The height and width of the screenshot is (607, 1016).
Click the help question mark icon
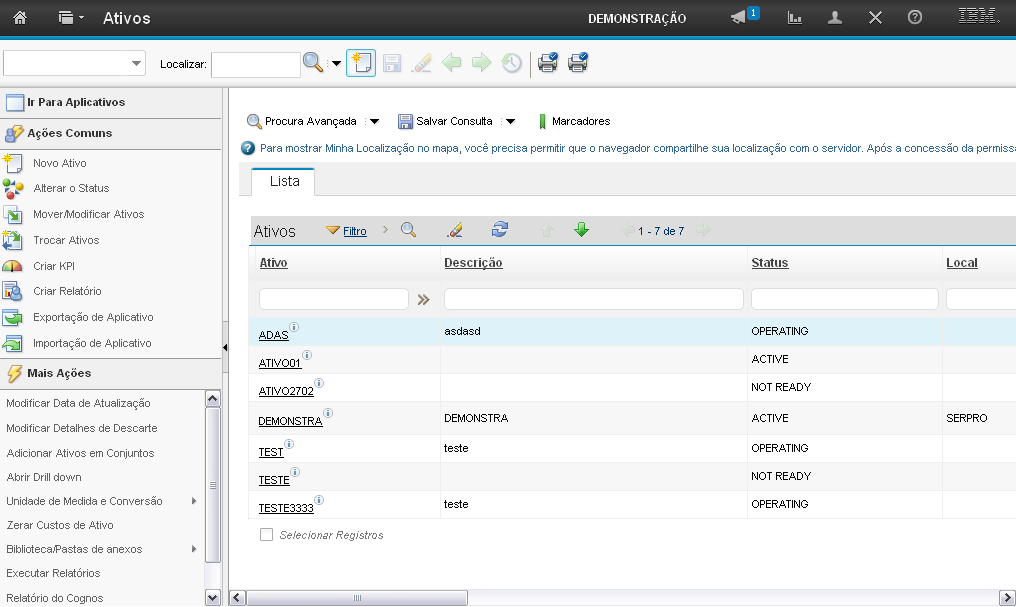914,18
